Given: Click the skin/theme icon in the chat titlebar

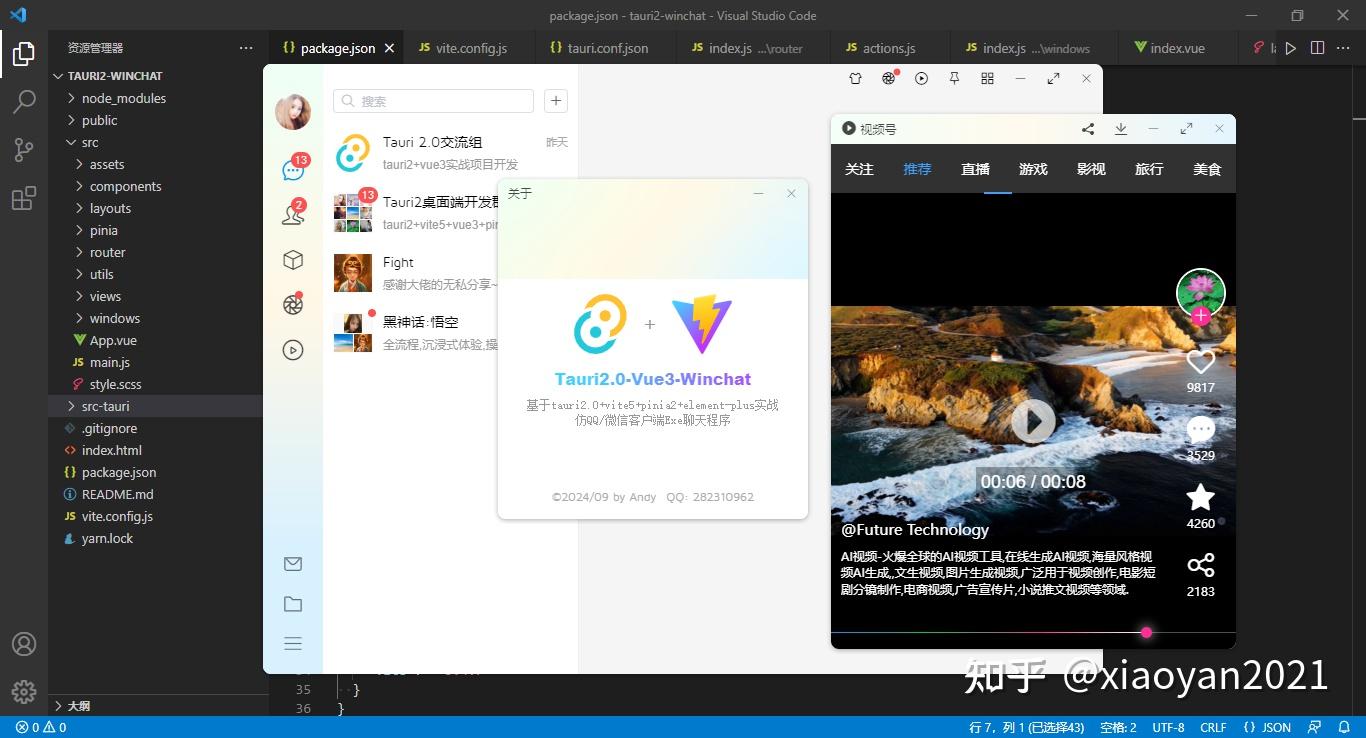Looking at the screenshot, I should click(x=855, y=78).
